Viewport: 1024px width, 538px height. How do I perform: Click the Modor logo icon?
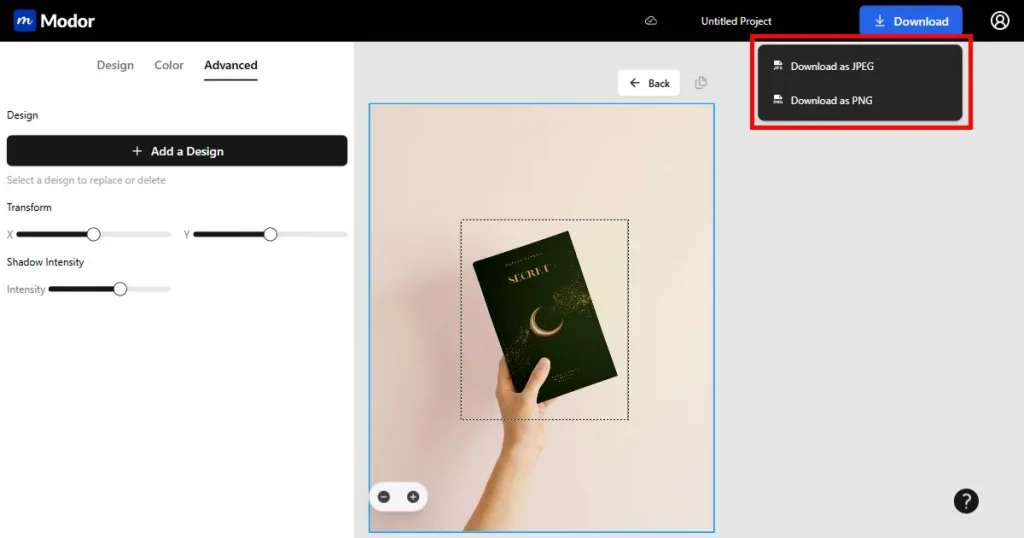point(25,21)
